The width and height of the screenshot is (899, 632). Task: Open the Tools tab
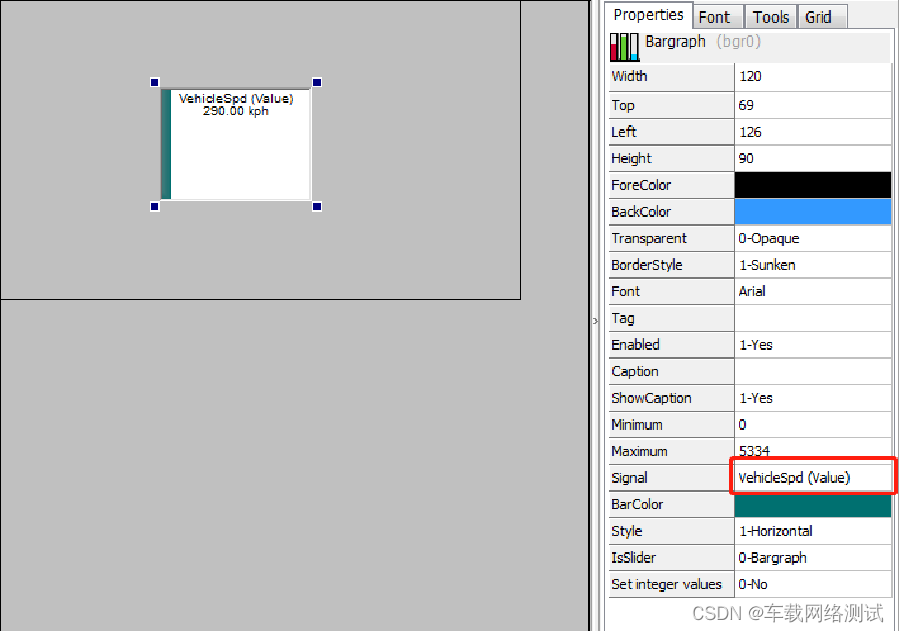(770, 16)
